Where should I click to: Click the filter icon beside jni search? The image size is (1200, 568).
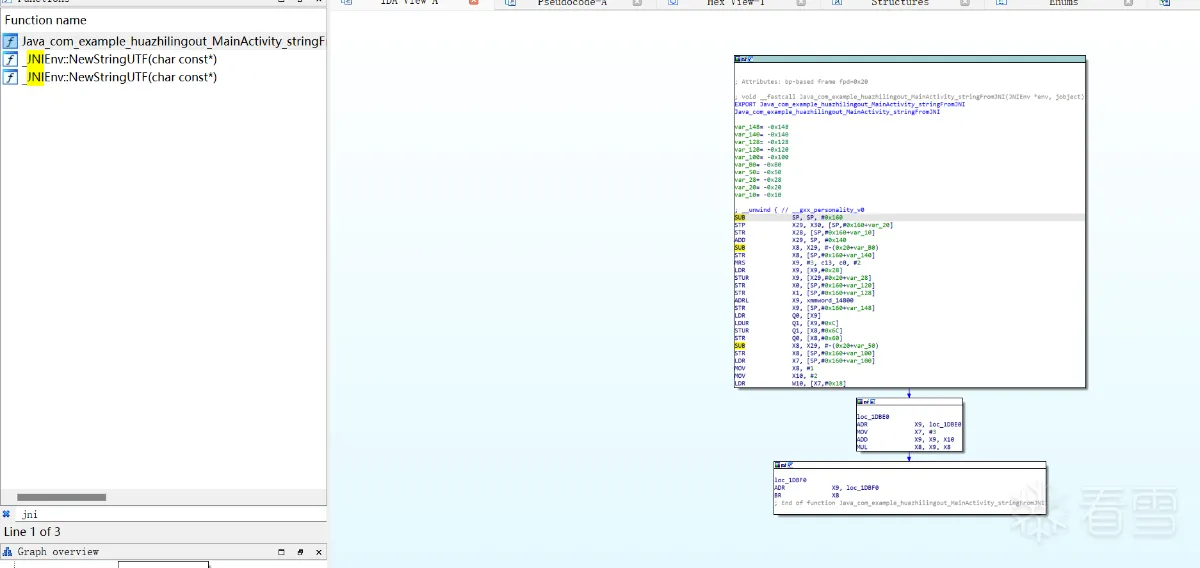(7, 514)
